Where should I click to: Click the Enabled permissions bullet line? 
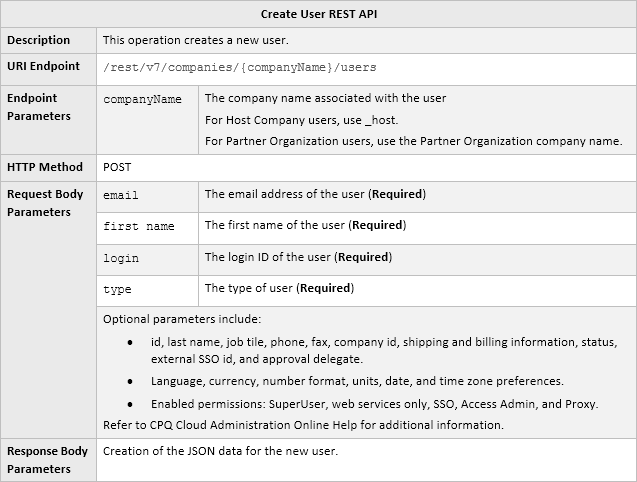(374, 404)
